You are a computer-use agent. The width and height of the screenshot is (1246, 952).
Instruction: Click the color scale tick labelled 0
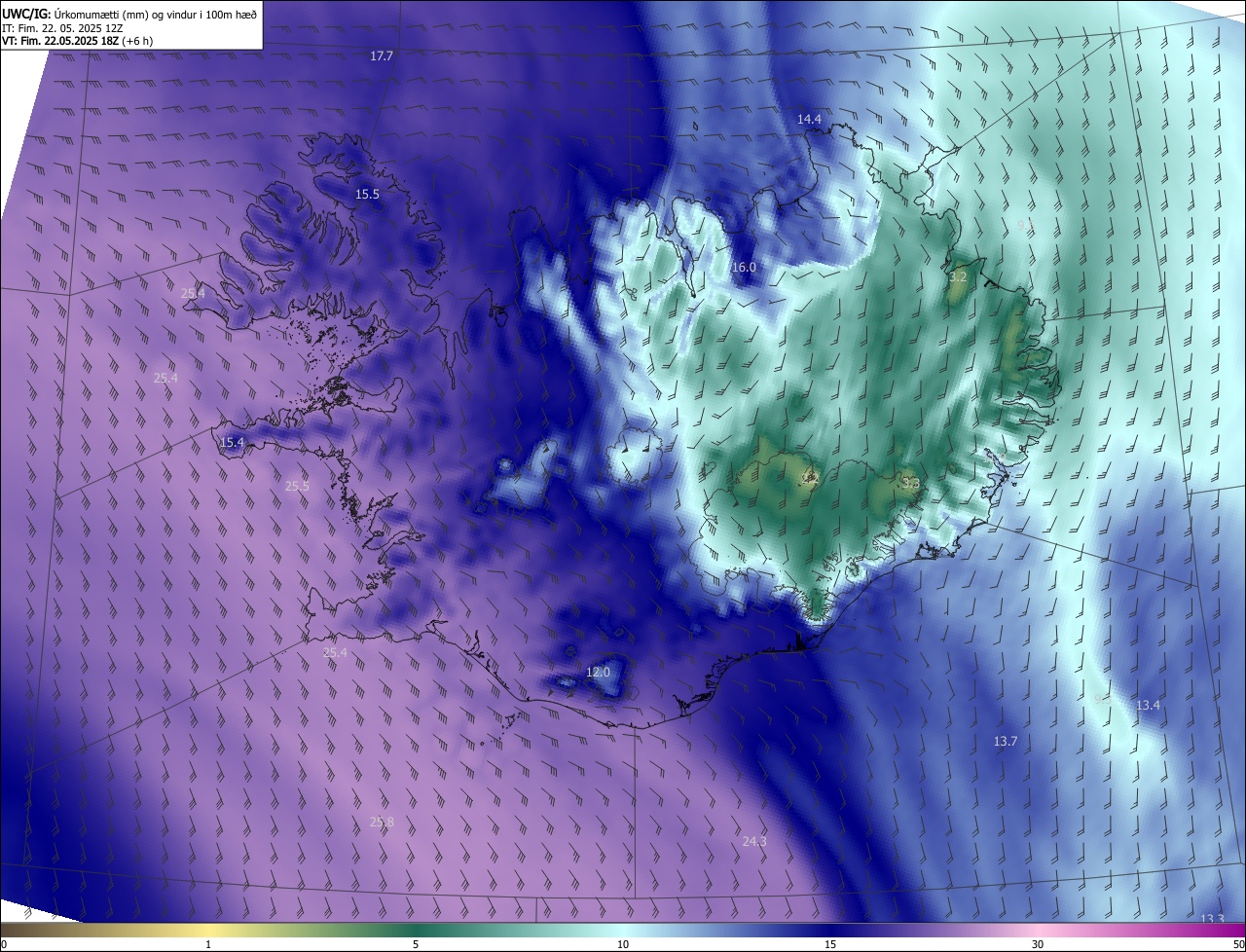coord(4,944)
